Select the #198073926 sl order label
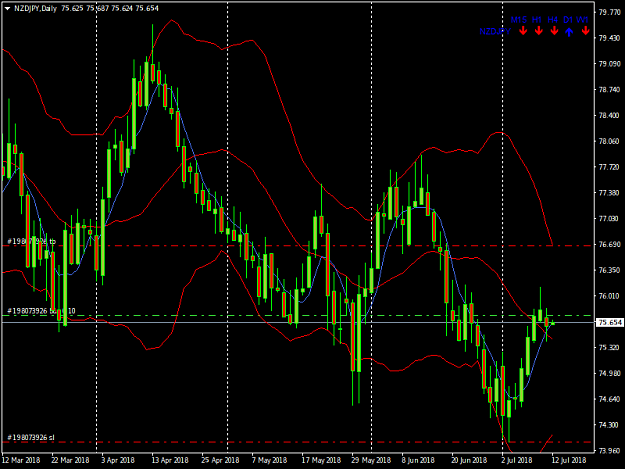This screenshot has width=625, height=469. pos(31,438)
